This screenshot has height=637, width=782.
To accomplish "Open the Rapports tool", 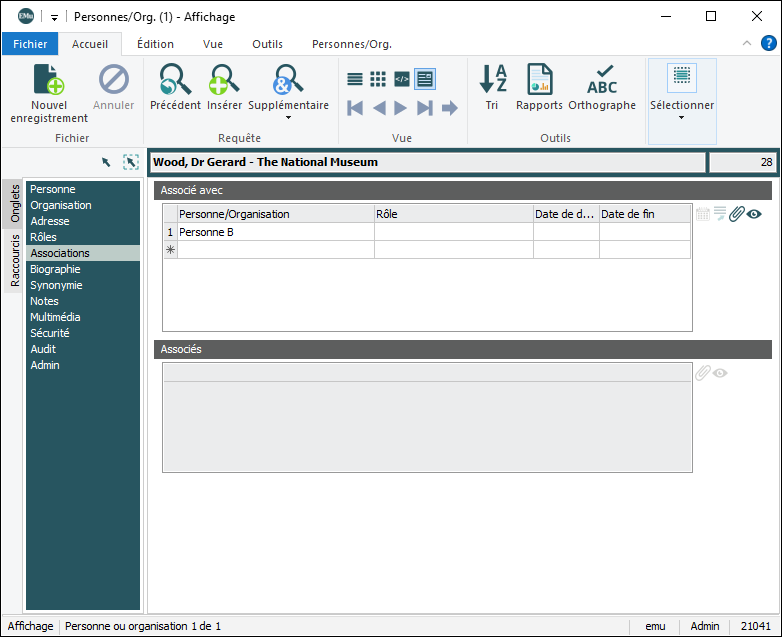I will tap(539, 80).
